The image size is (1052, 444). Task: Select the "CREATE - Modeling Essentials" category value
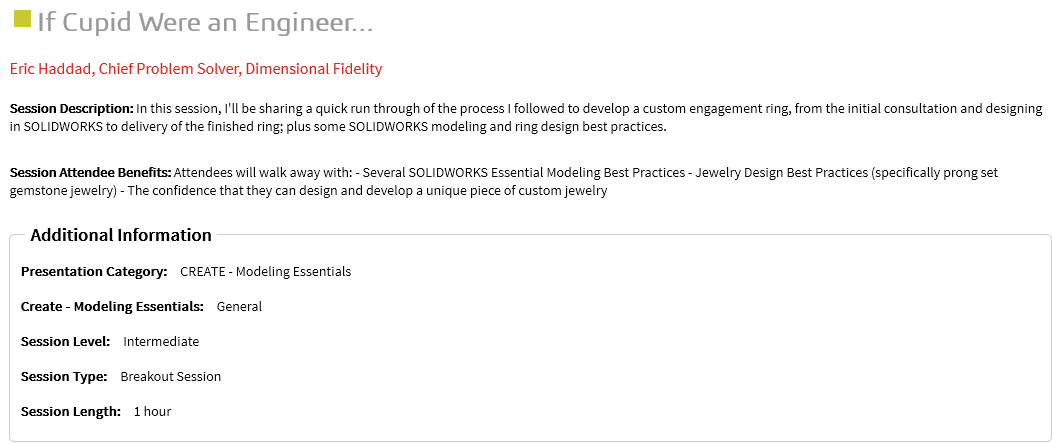[265, 272]
